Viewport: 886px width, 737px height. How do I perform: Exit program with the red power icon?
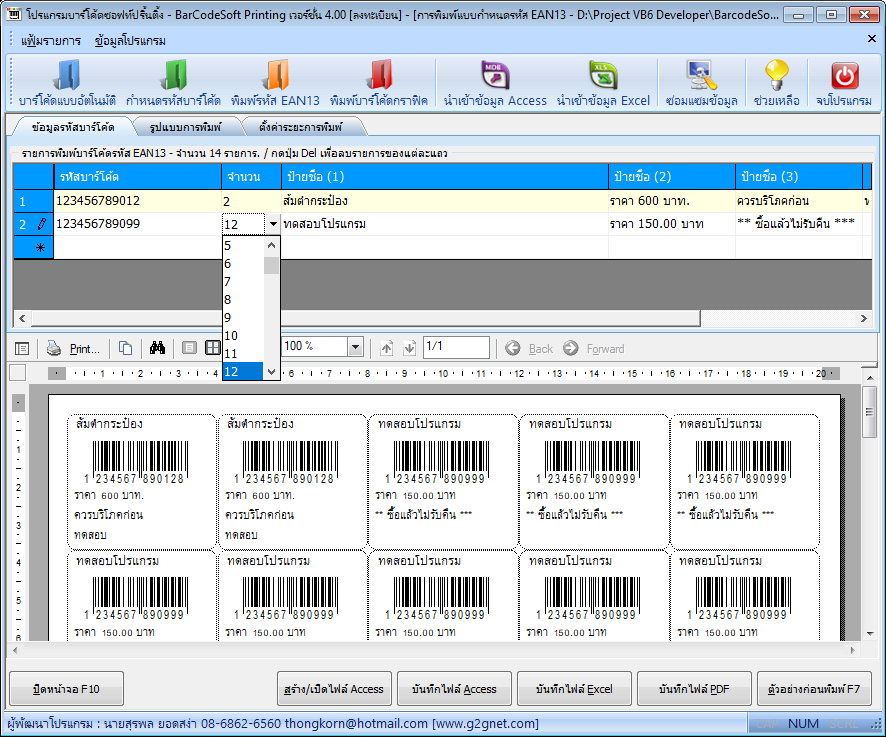click(844, 83)
